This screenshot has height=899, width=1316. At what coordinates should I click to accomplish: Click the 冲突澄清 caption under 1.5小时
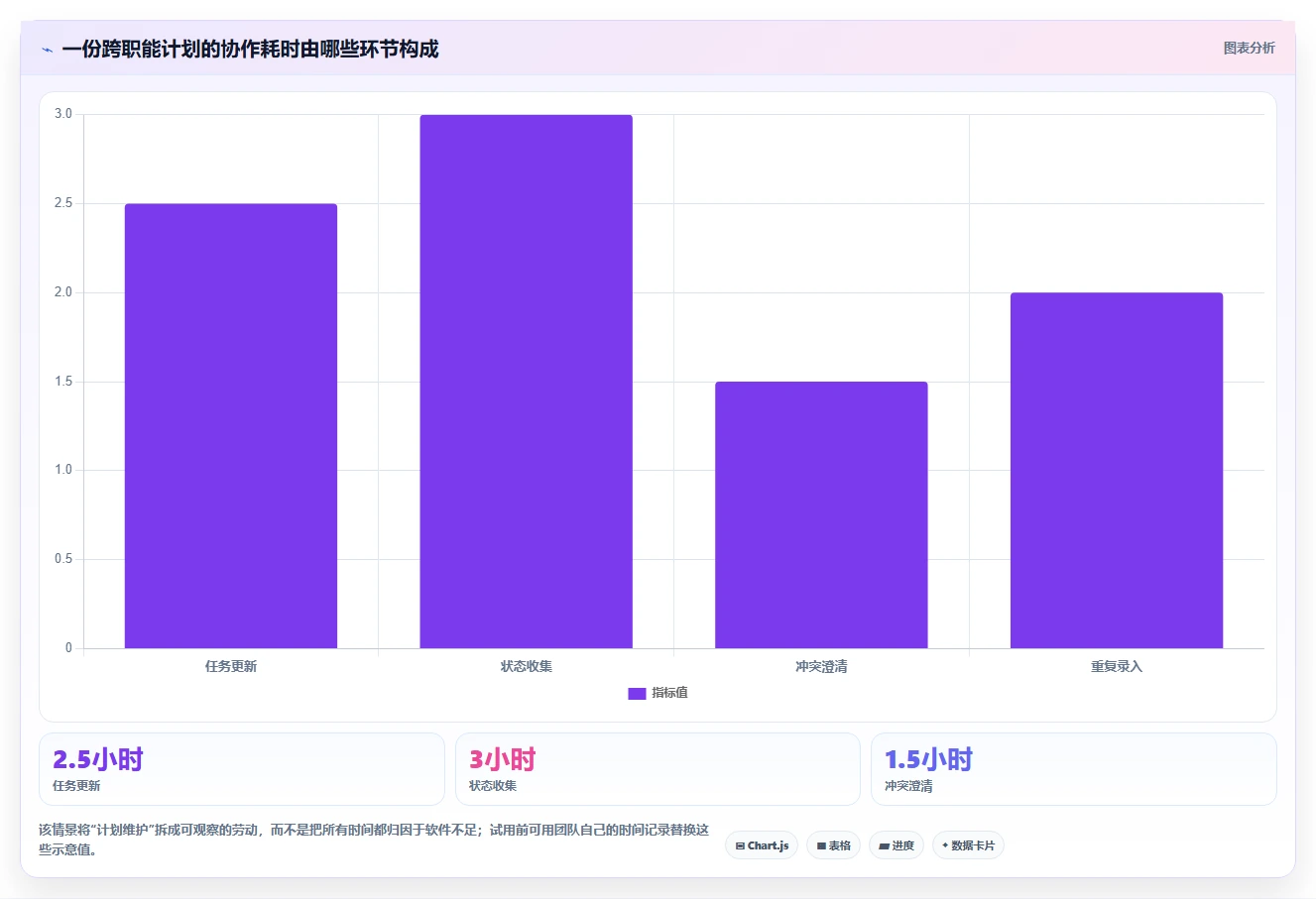tap(908, 786)
